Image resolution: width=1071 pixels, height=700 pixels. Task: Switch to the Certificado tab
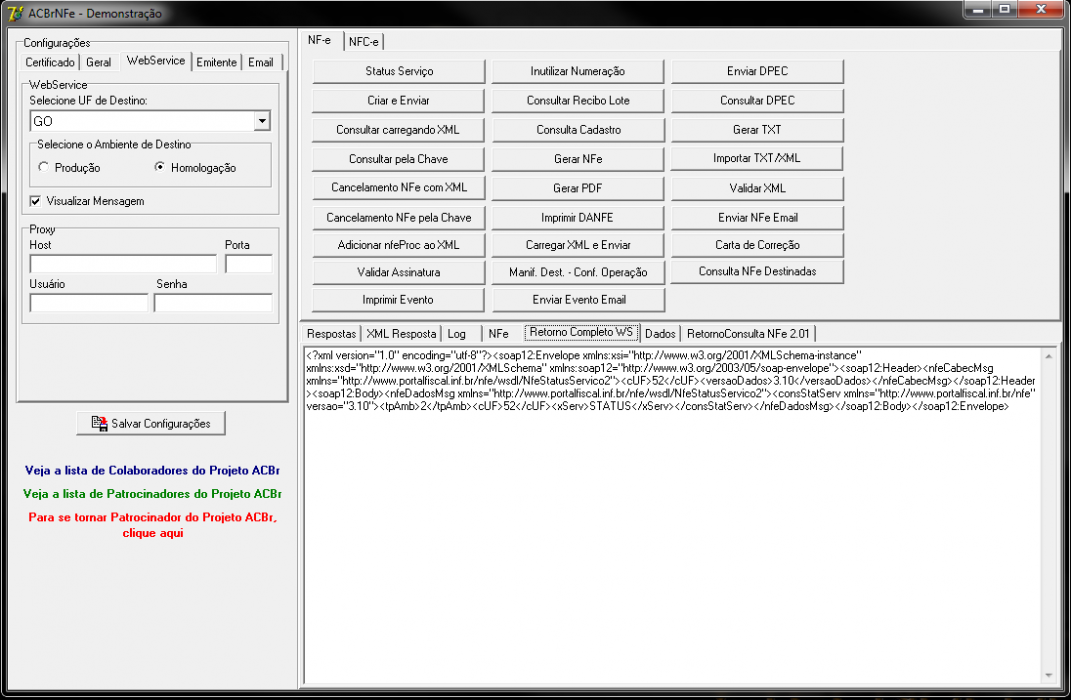pos(50,62)
